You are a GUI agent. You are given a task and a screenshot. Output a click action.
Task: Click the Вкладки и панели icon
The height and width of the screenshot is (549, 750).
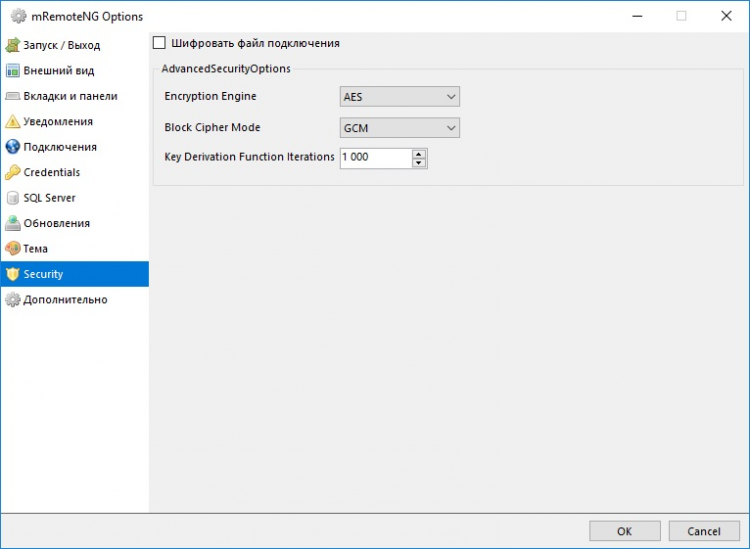tap(12, 96)
